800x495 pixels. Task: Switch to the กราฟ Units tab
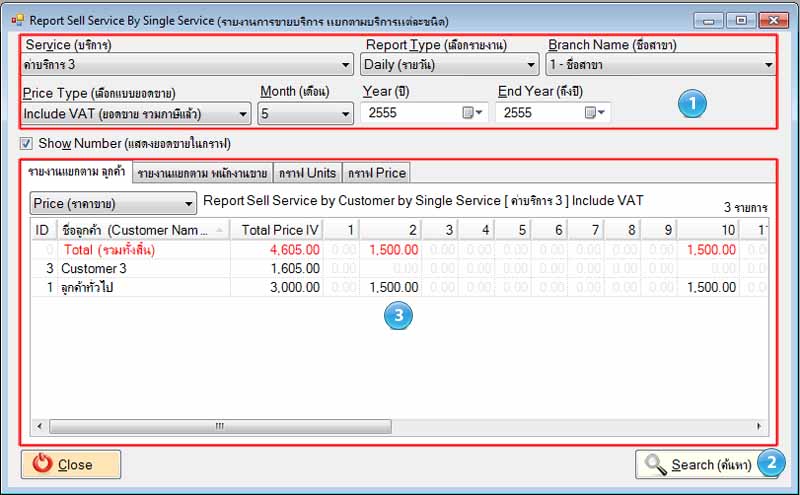point(306,173)
